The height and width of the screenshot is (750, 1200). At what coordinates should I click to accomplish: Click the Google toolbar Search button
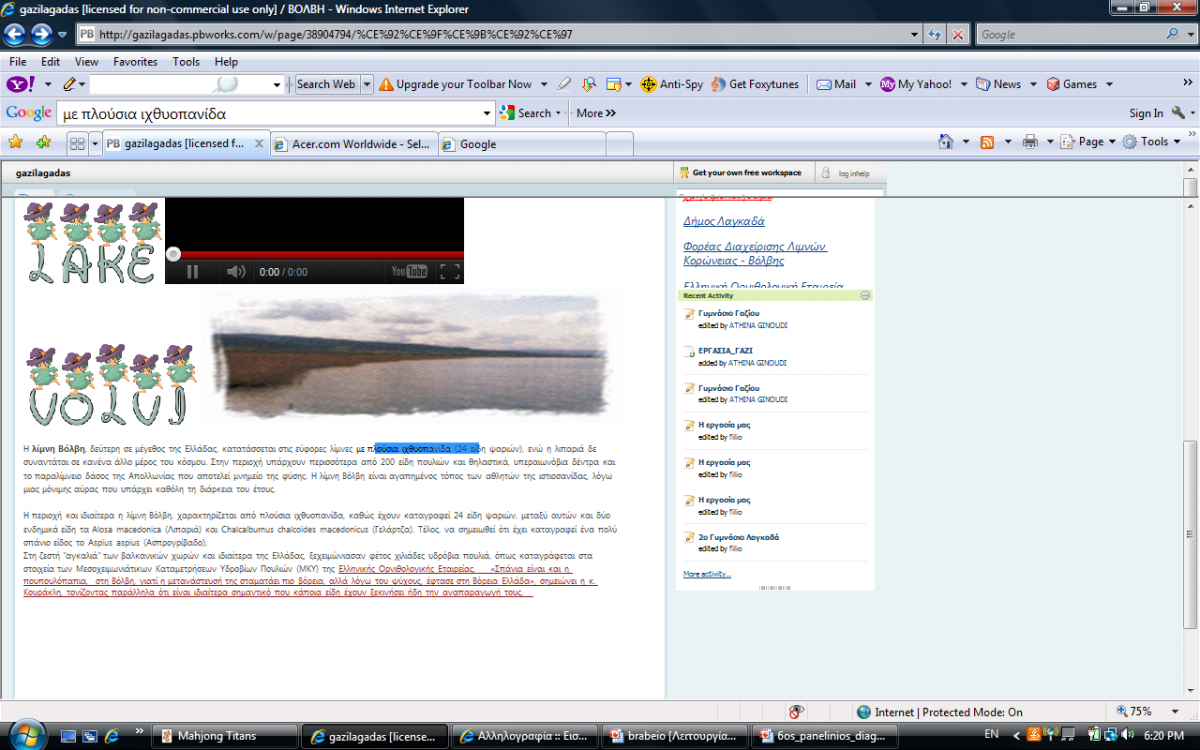pos(526,113)
